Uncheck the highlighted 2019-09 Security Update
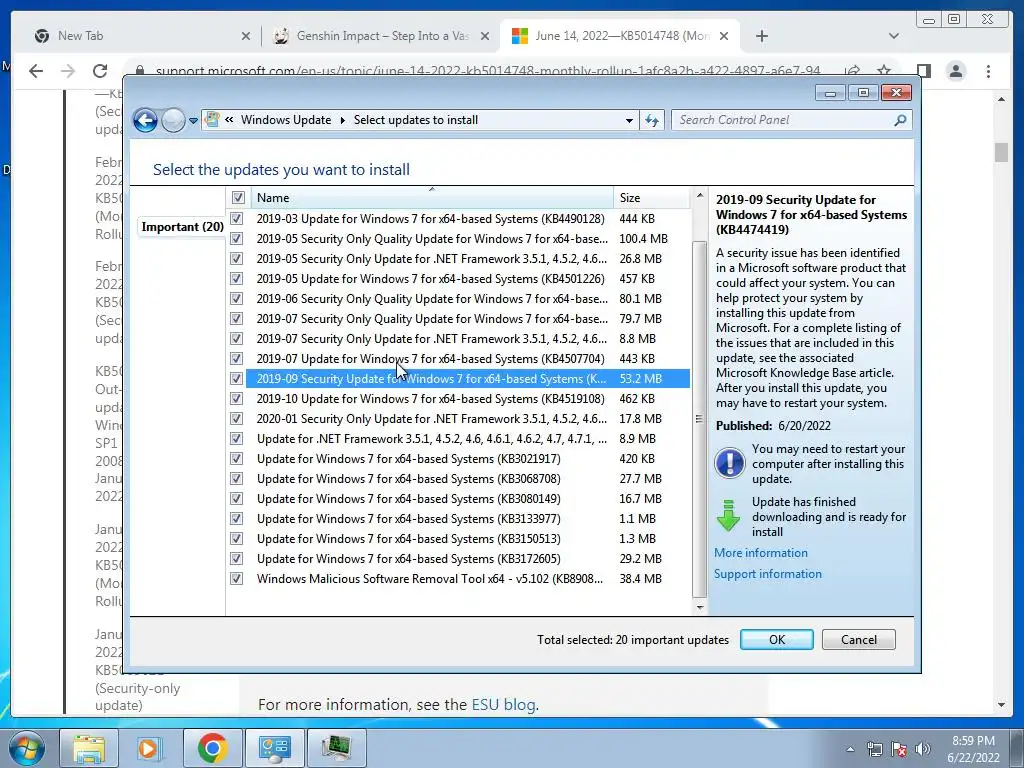Viewport: 1024px width, 768px height. point(236,379)
